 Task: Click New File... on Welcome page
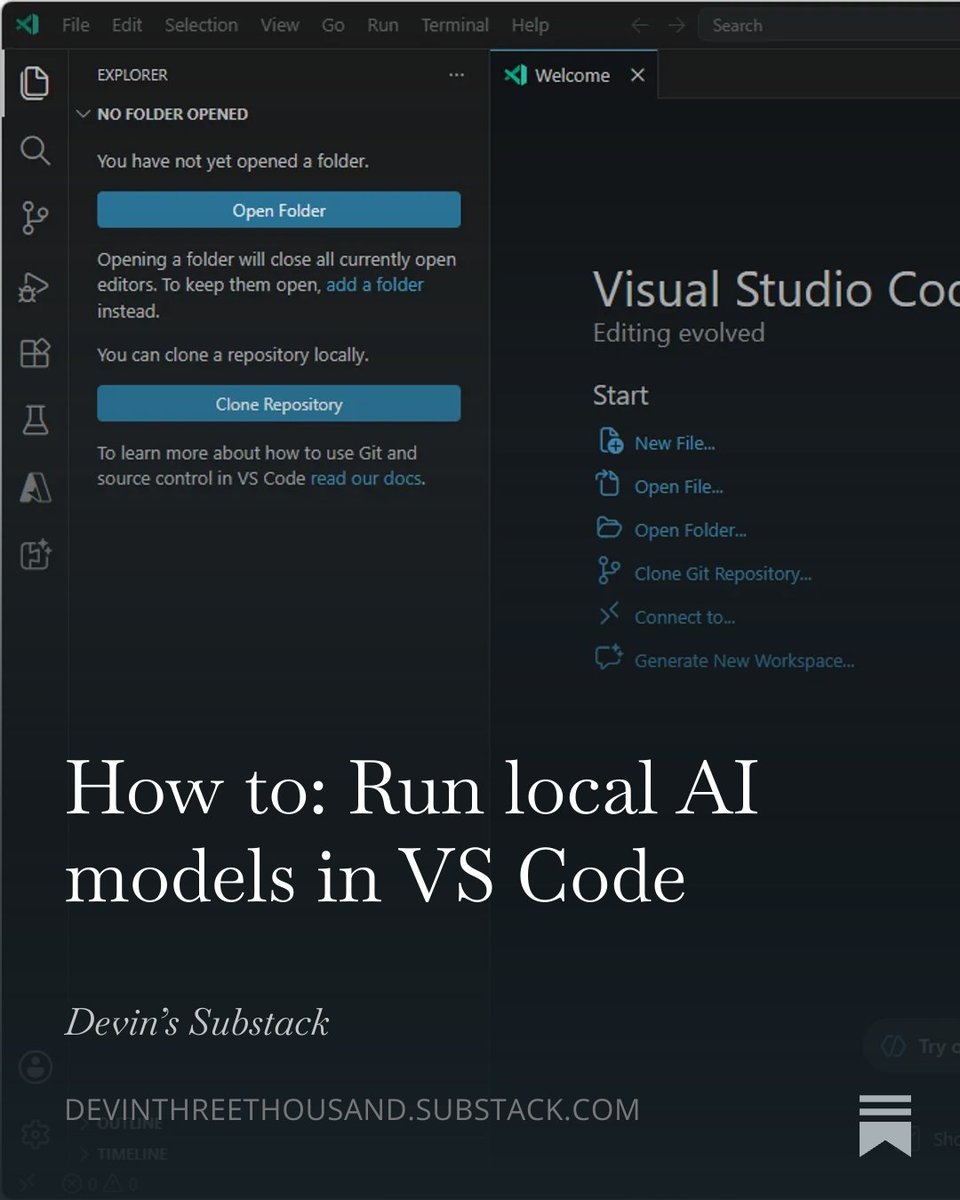click(675, 443)
